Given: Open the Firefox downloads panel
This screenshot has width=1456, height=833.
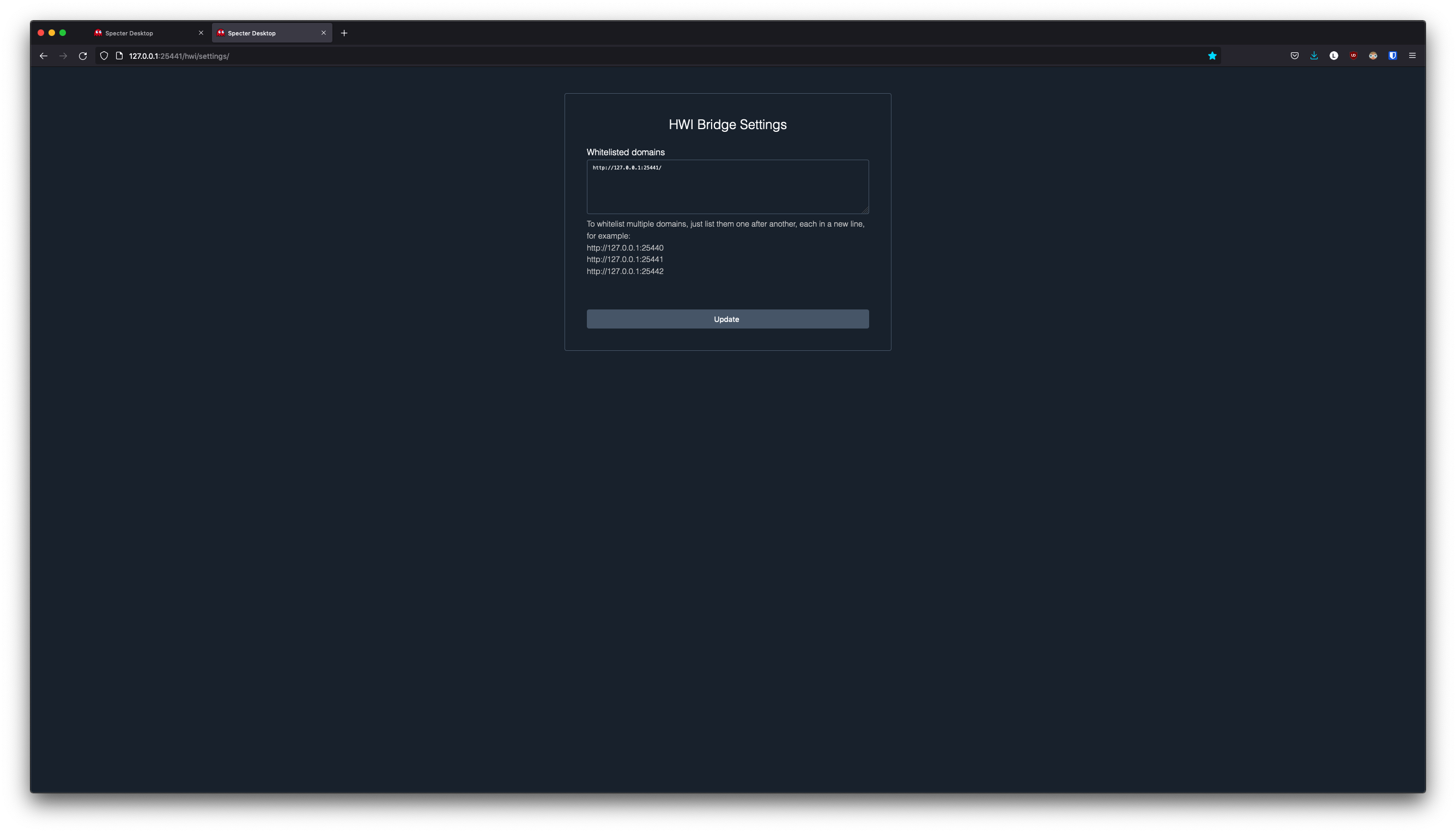Looking at the screenshot, I should click(x=1314, y=56).
